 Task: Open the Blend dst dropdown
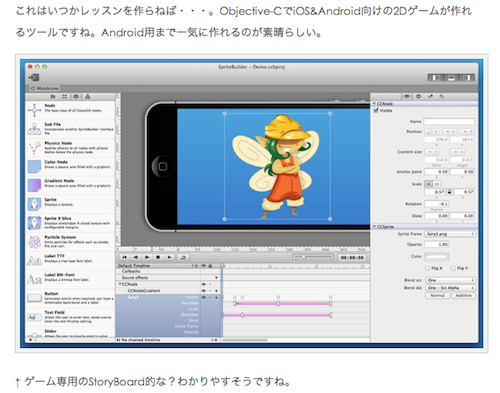450,287
